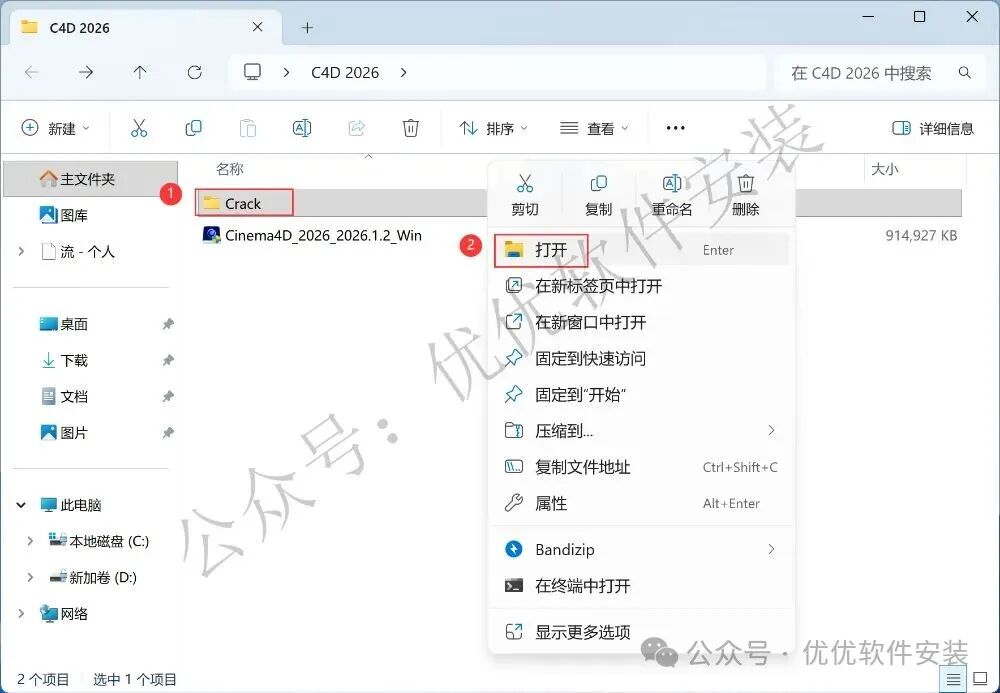Image resolution: width=1000 pixels, height=693 pixels.
Task: Switch to large thumbnails view icon
Action: tap(980, 679)
